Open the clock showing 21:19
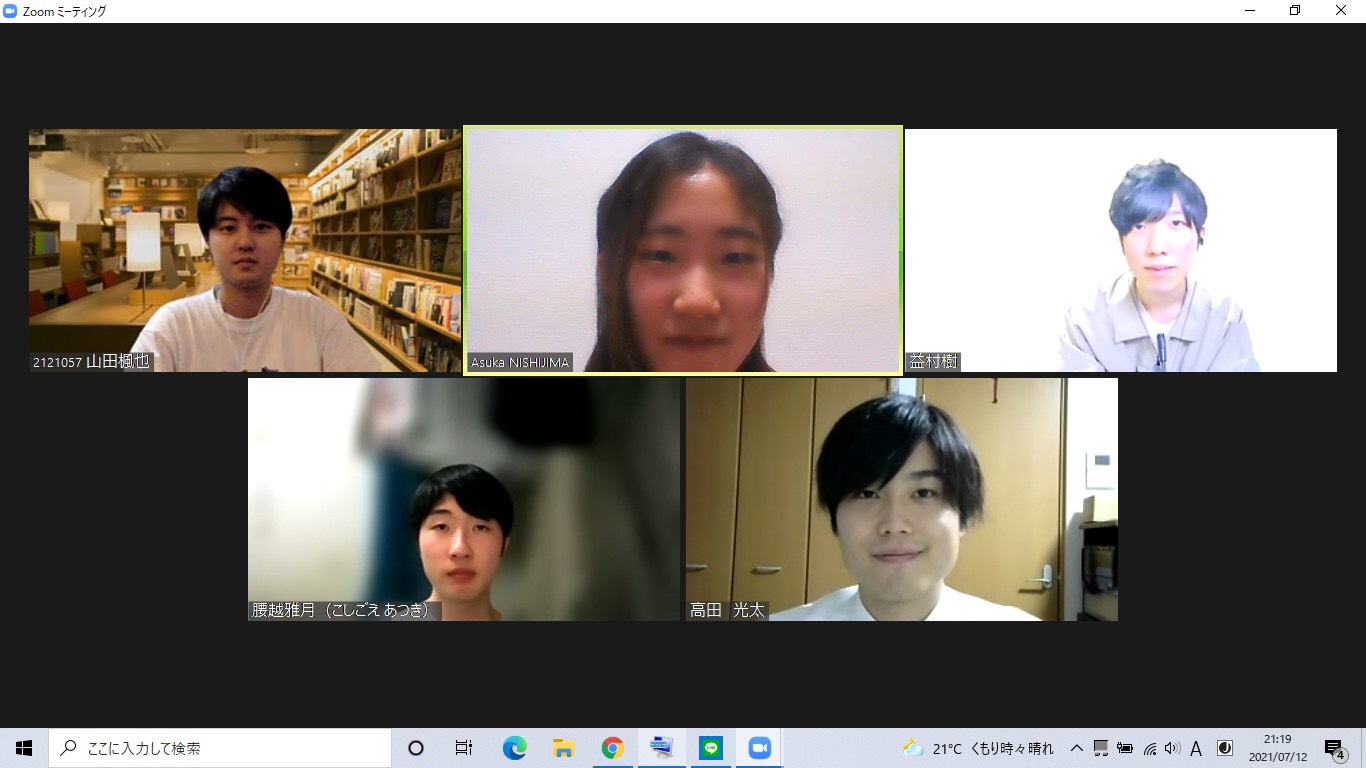 pyautogui.click(x=1278, y=748)
